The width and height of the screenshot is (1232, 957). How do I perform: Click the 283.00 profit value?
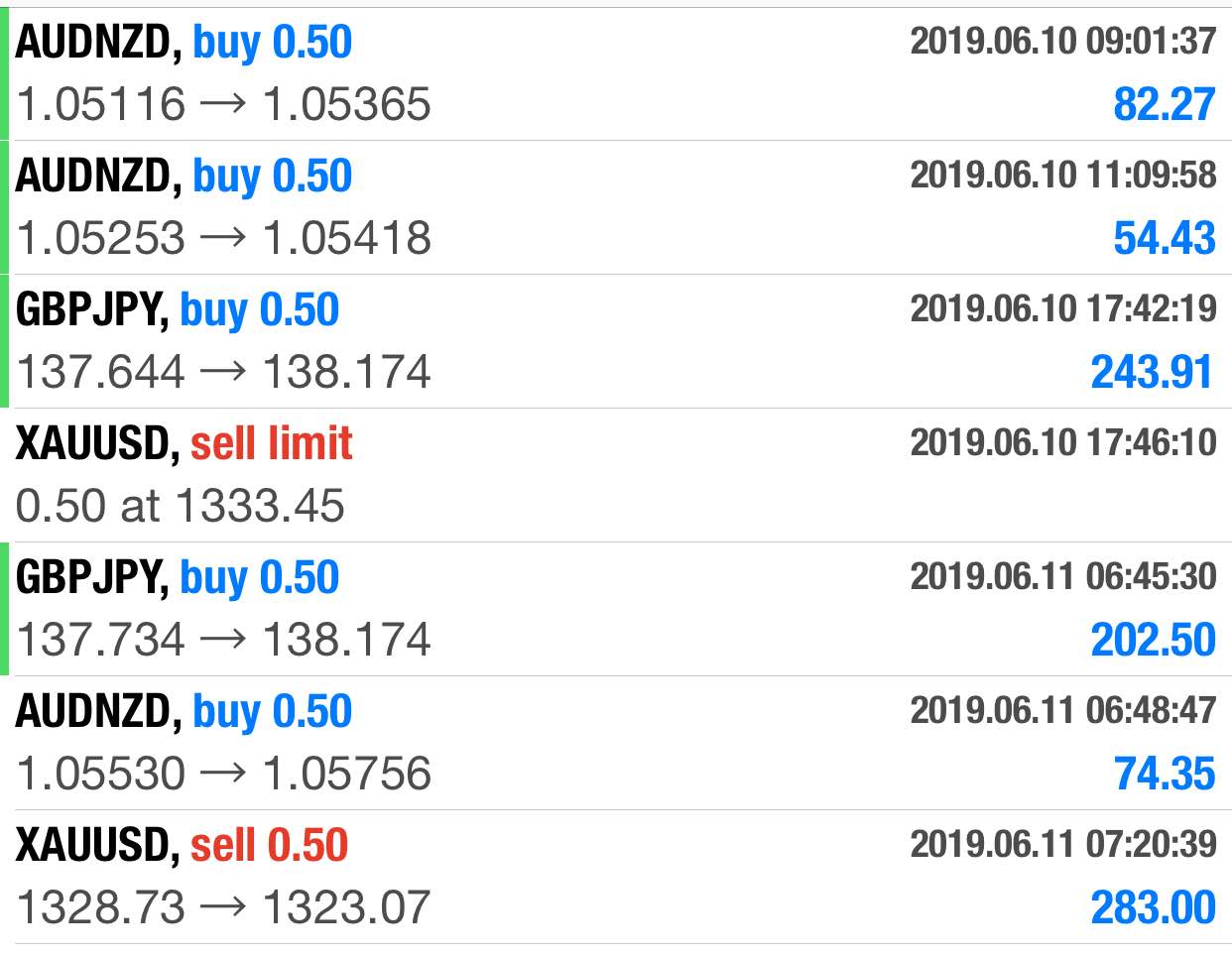click(1153, 908)
